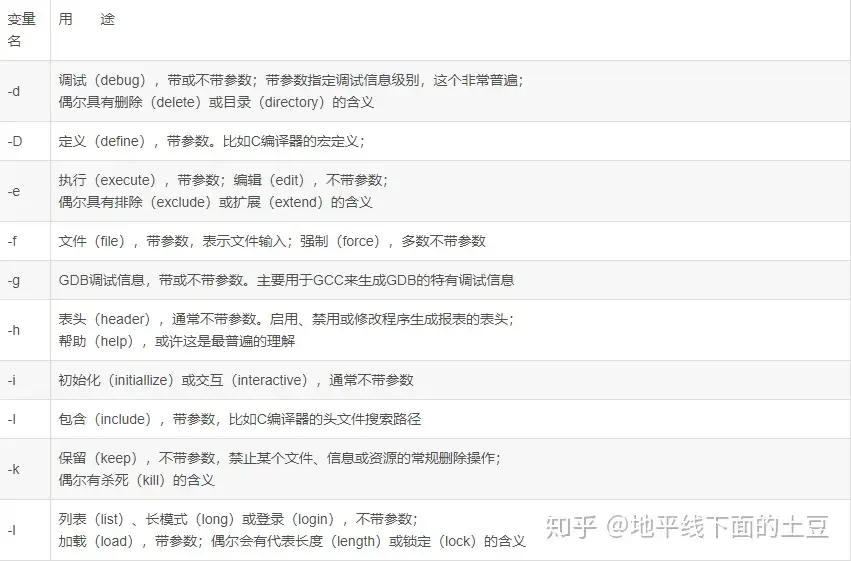This screenshot has width=851, height=561.
Task: Click the description '定义 (define)，带参数'
Action: tap(212, 141)
